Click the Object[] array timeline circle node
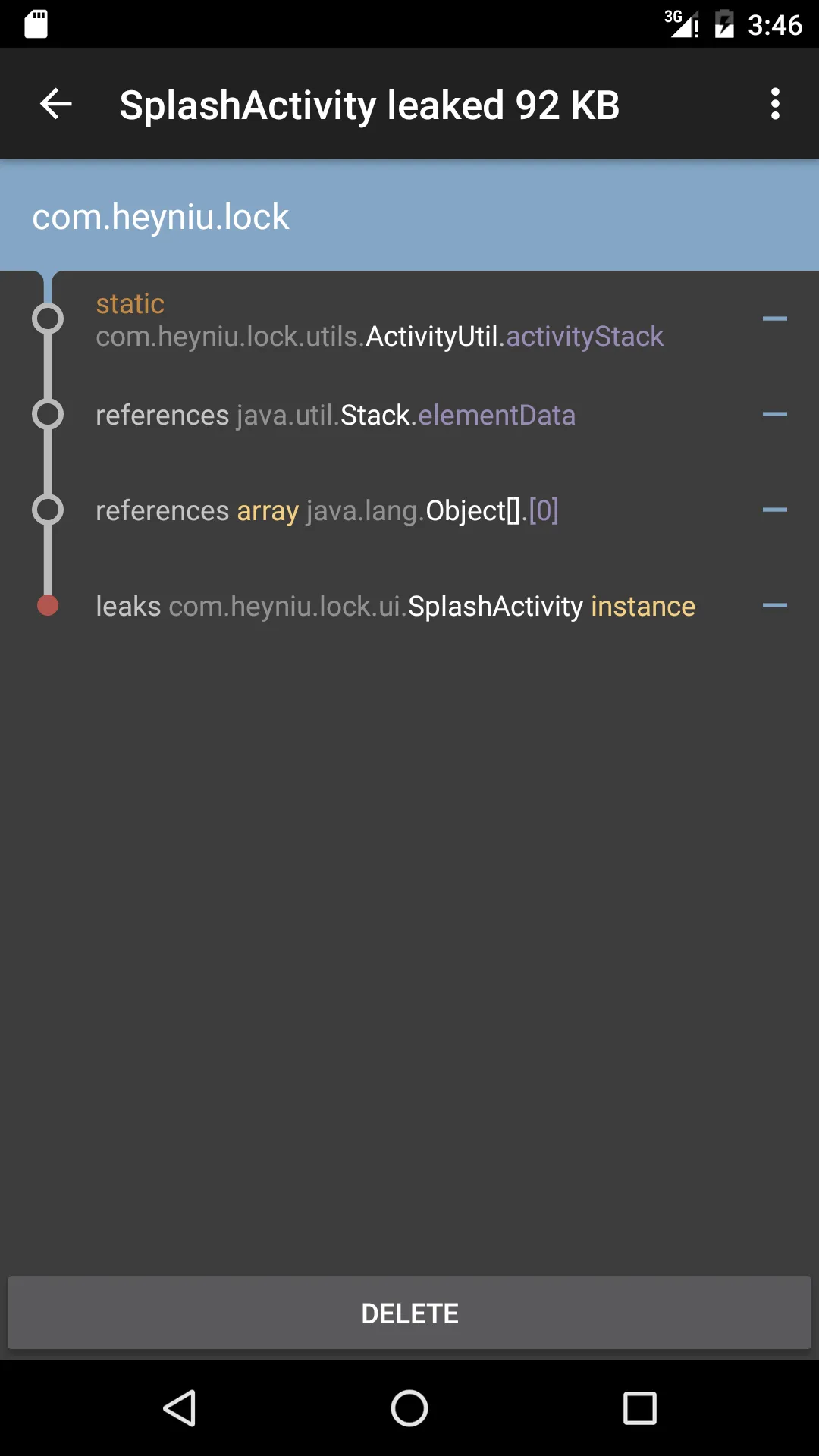 (48, 510)
